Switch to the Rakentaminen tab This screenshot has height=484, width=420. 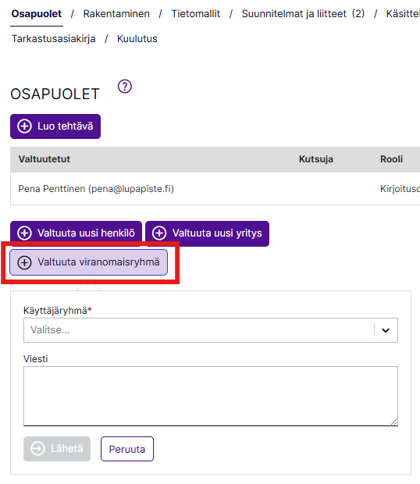click(x=116, y=14)
